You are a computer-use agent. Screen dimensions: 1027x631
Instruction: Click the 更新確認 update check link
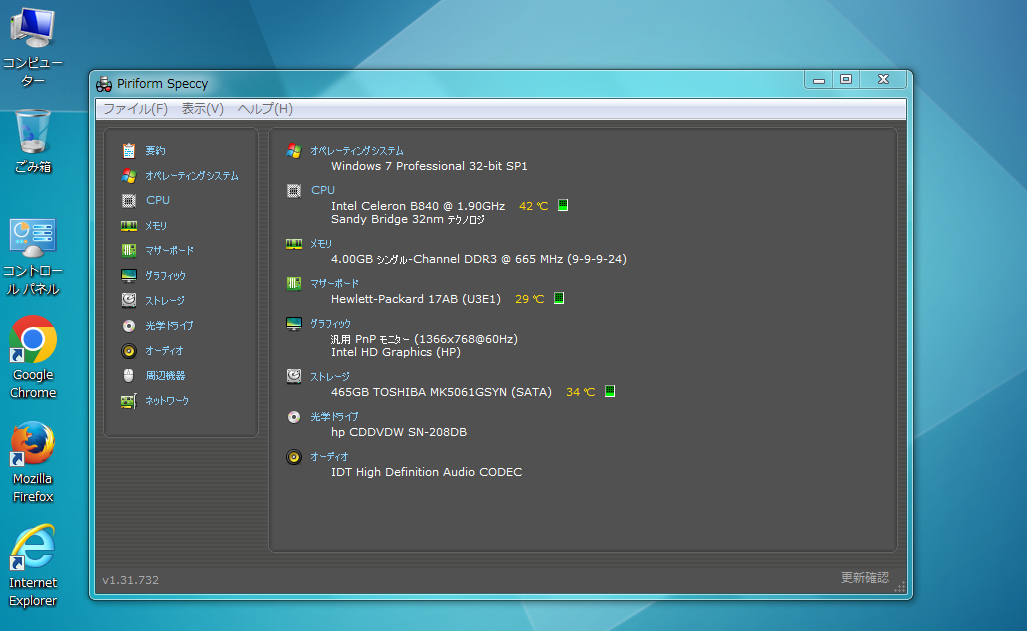(x=865, y=577)
